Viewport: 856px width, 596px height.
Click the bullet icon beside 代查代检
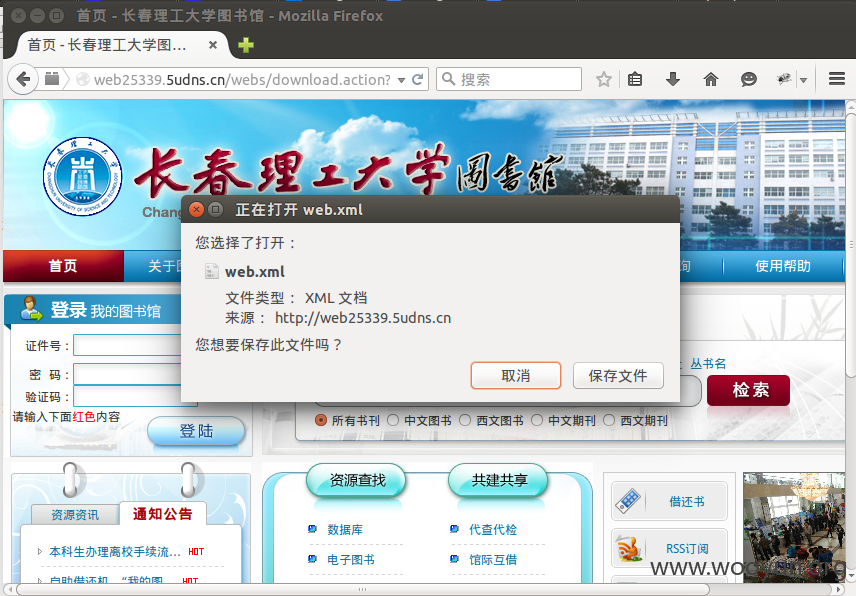click(454, 529)
